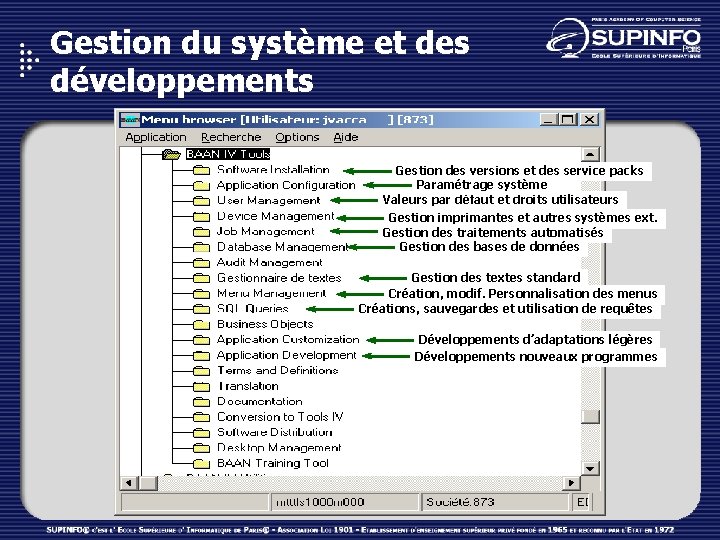Select Database Management in the tree
This screenshot has height=540, width=720.
tap(282, 247)
